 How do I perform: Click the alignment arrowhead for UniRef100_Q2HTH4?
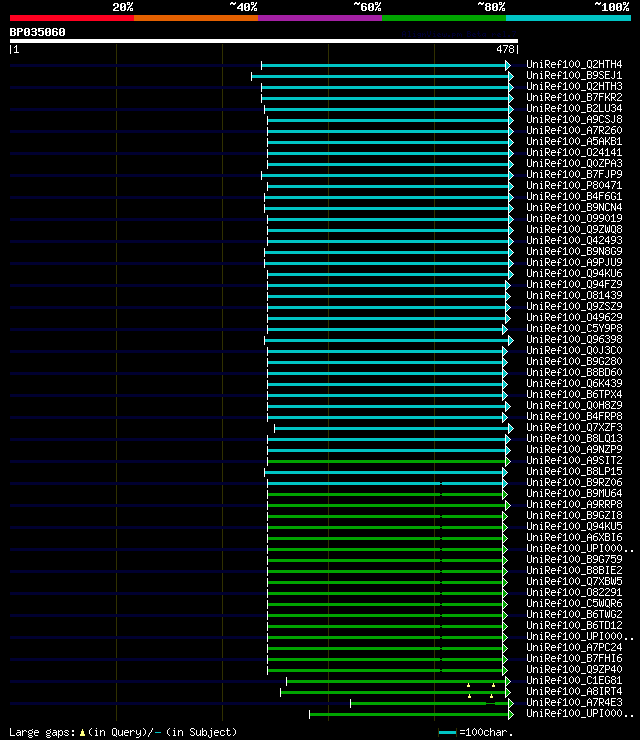click(x=508, y=65)
